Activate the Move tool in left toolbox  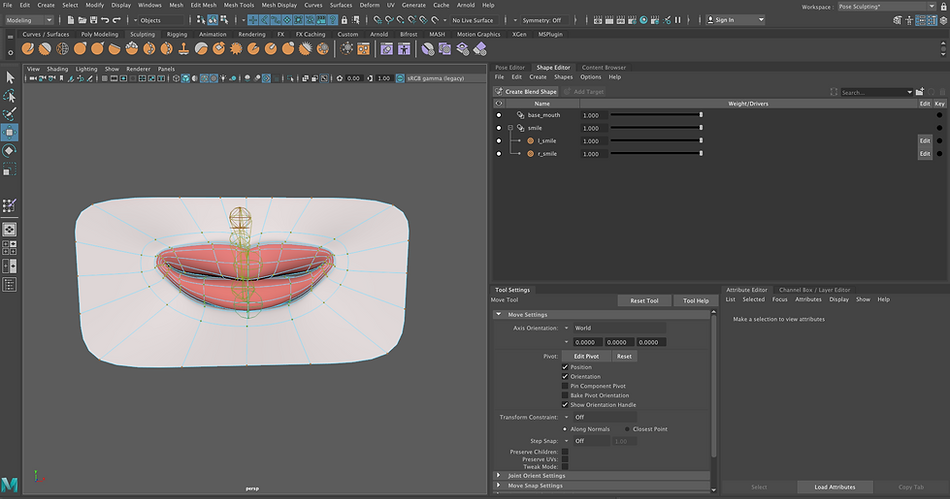point(10,132)
